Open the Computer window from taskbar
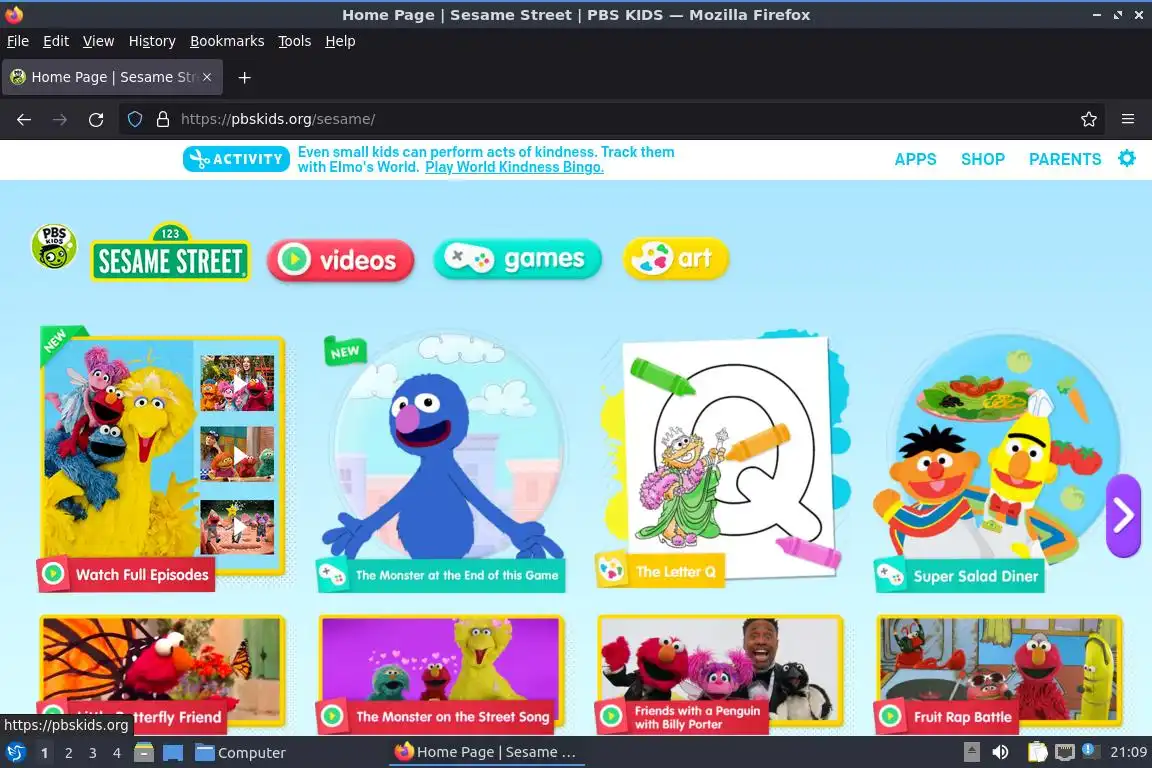This screenshot has height=768, width=1152. (241, 753)
